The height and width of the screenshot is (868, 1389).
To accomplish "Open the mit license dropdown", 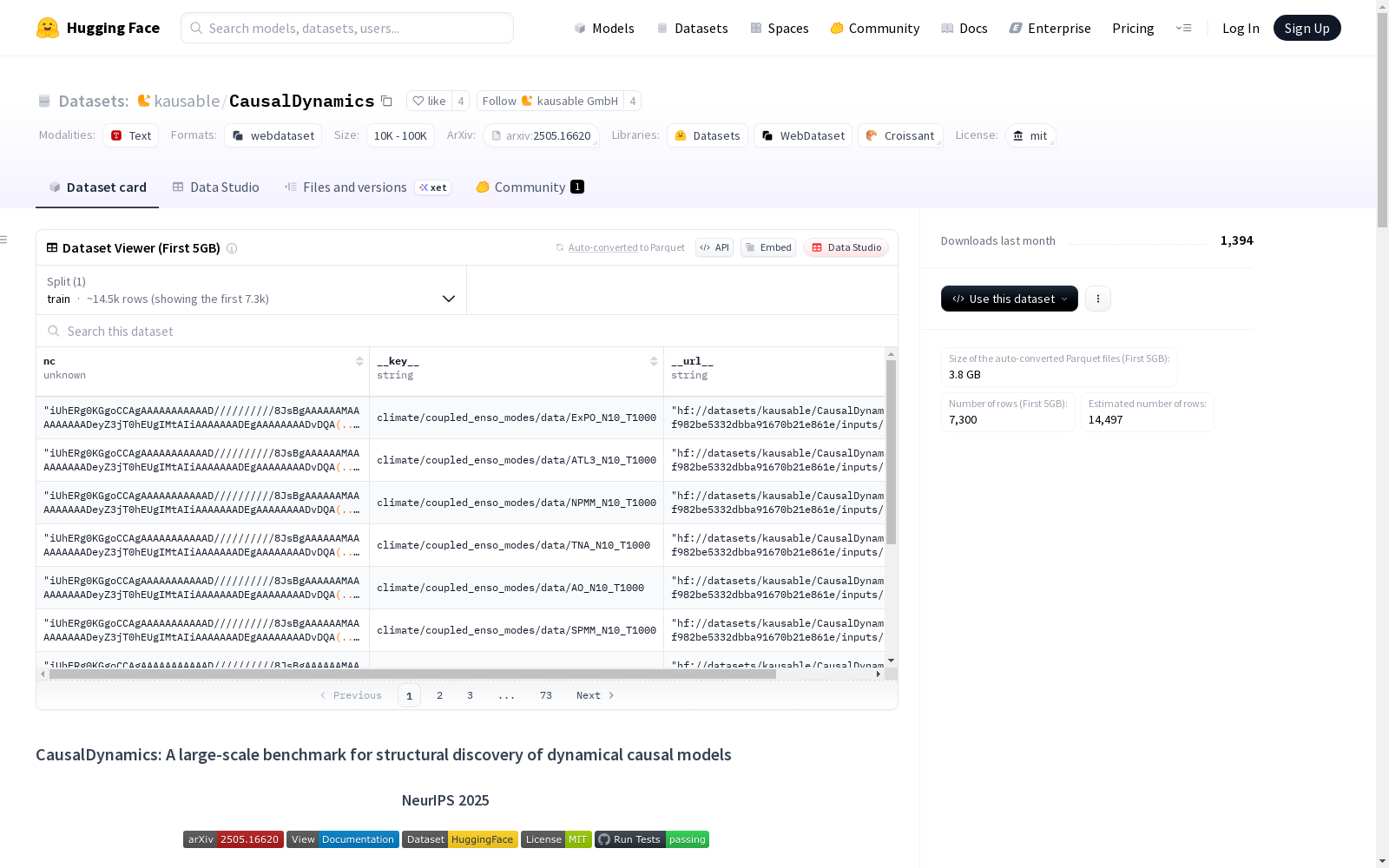I will click(1030, 135).
